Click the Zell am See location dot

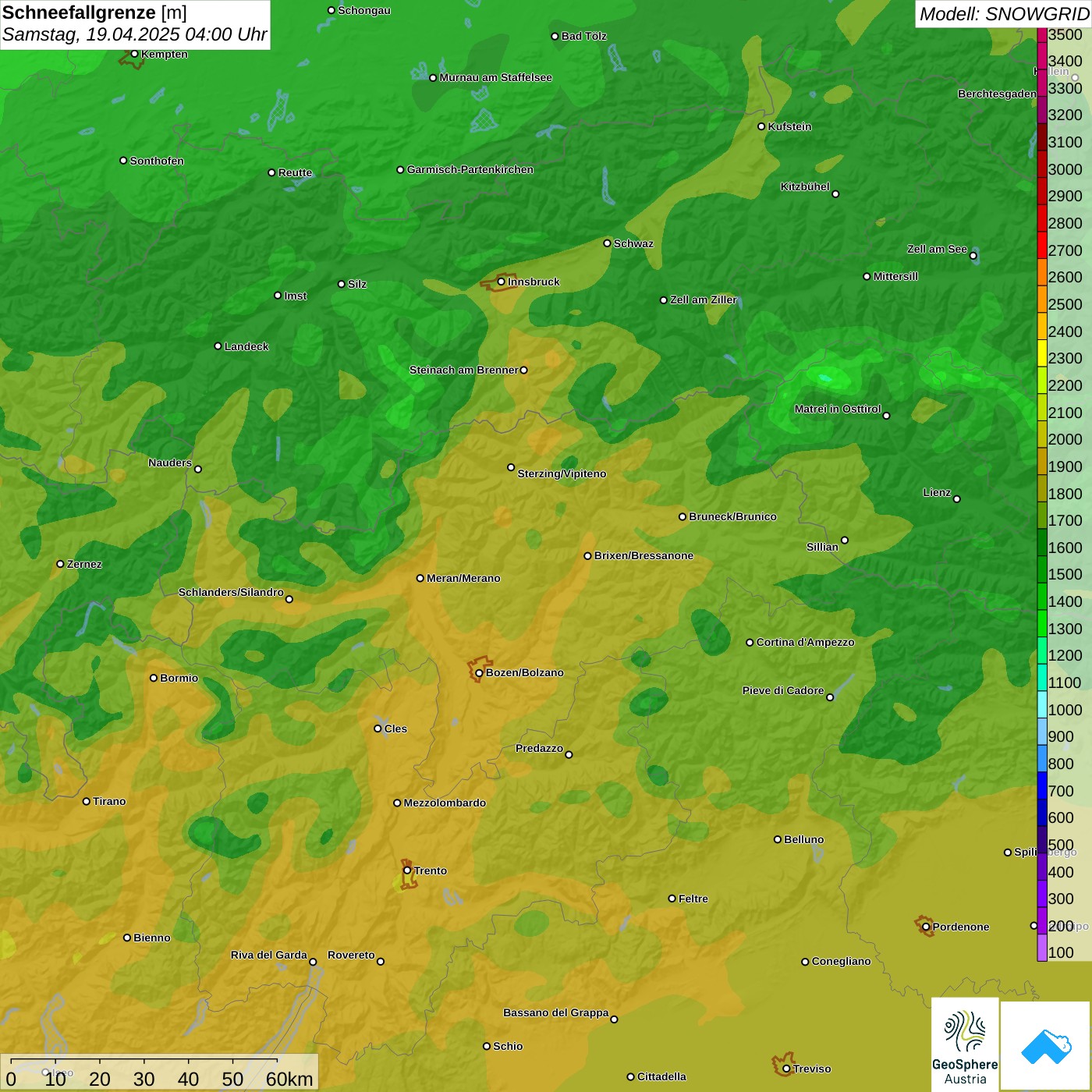tap(973, 256)
